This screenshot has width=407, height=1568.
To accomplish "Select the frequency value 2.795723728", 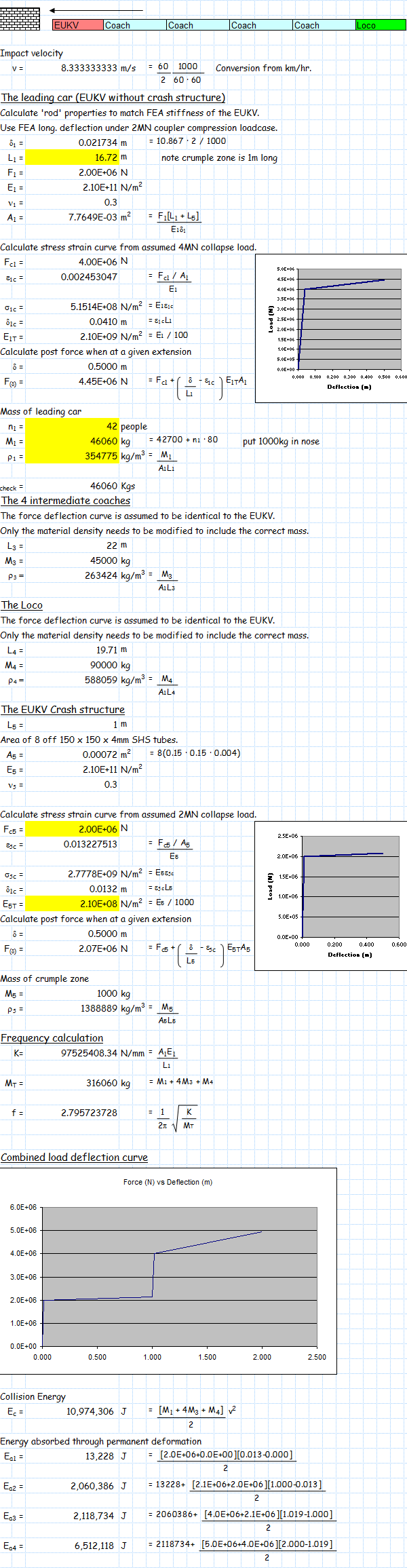I will point(89,1113).
